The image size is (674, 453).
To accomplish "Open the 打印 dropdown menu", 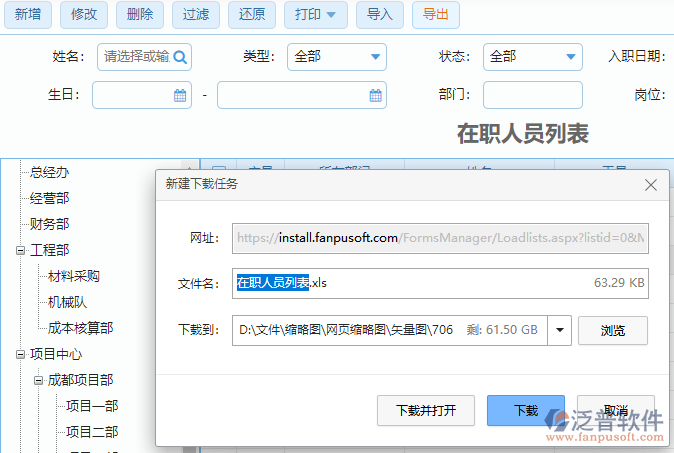I will (316, 15).
